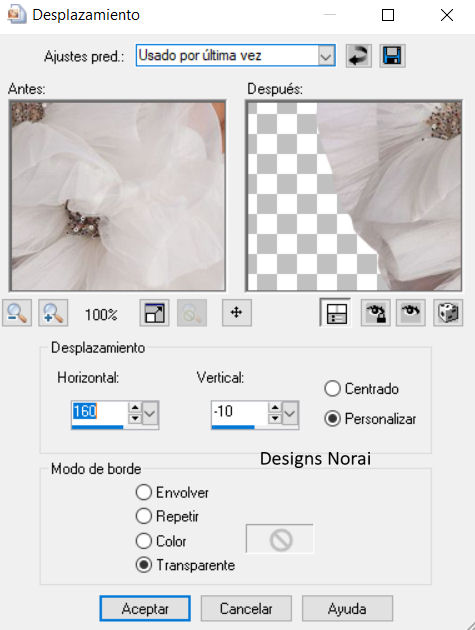Choose the Repetir border mode option
475x630 pixels.
[143, 516]
